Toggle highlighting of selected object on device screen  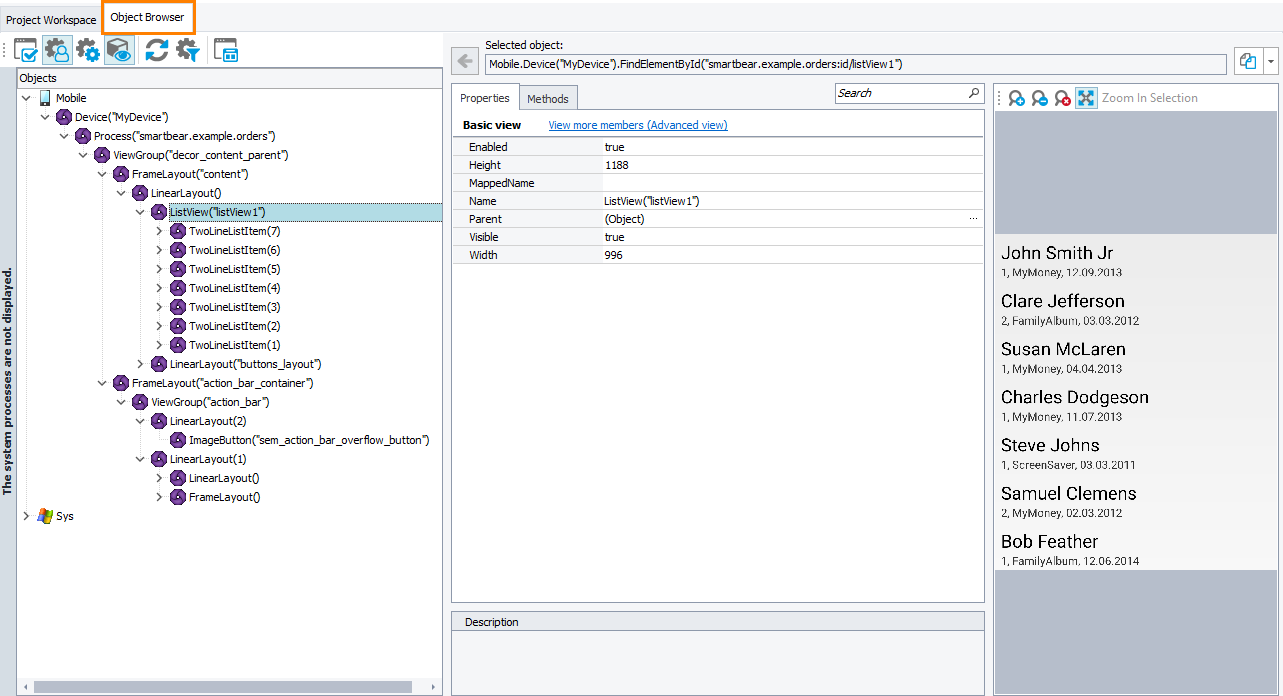click(x=120, y=49)
